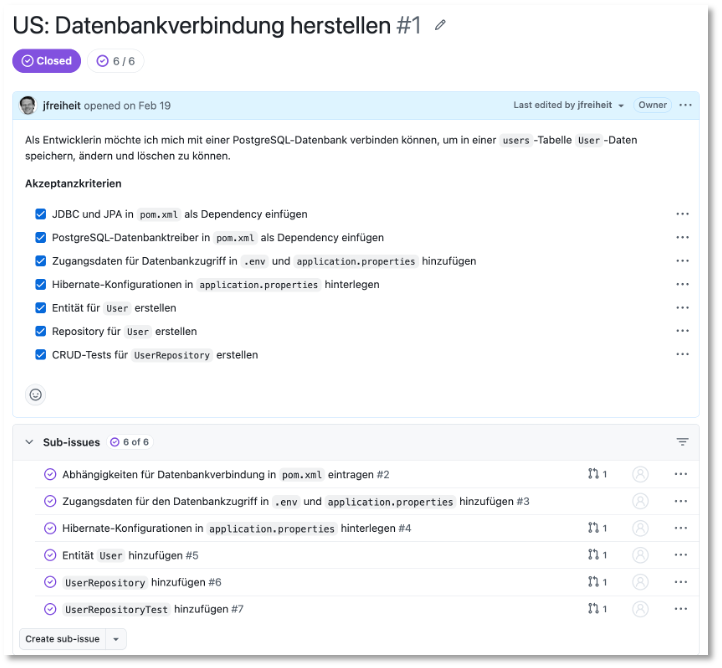
Task: Open the three-dot menu for sub-issue #7
Action: tap(681, 609)
